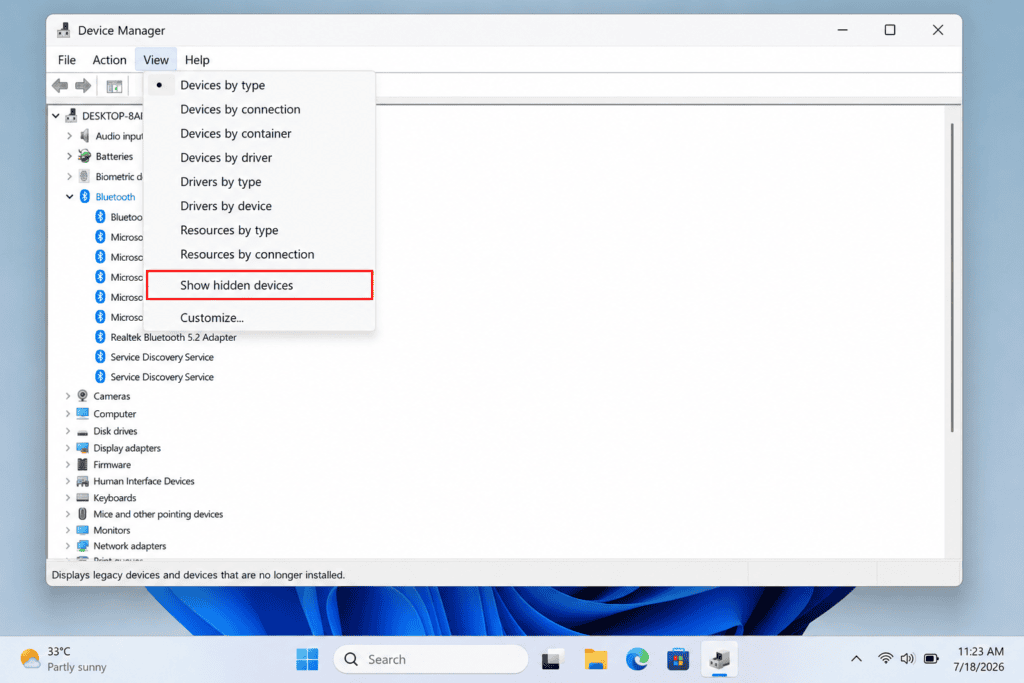Viewport: 1024px width, 683px height.
Task: Click the Properties pane toolbar icon
Action: 114,86
